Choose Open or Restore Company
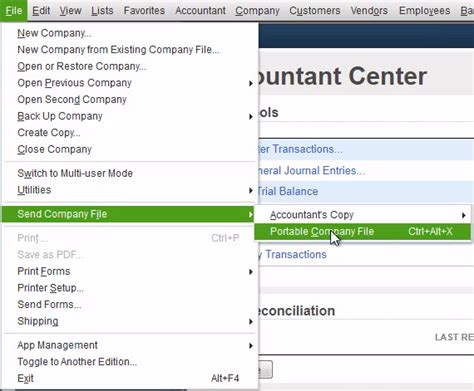The width and height of the screenshot is (474, 391). (129, 66)
